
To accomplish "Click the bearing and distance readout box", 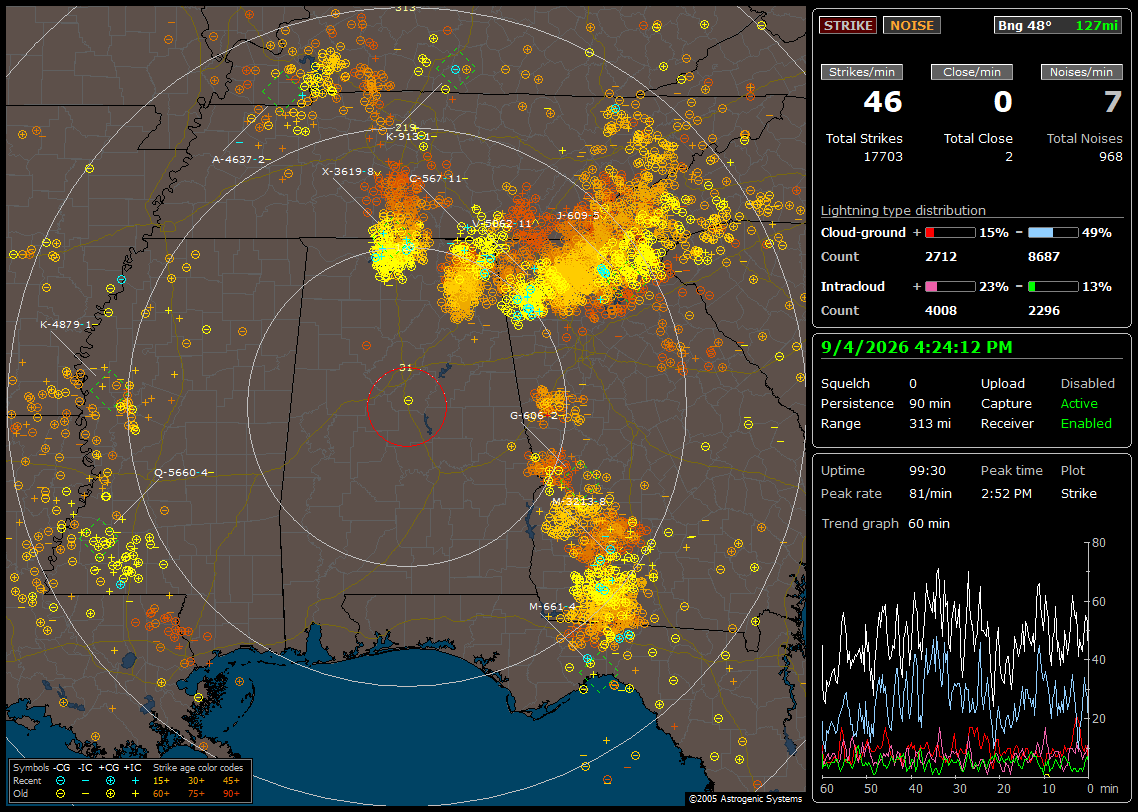I will pos(1058,25).
